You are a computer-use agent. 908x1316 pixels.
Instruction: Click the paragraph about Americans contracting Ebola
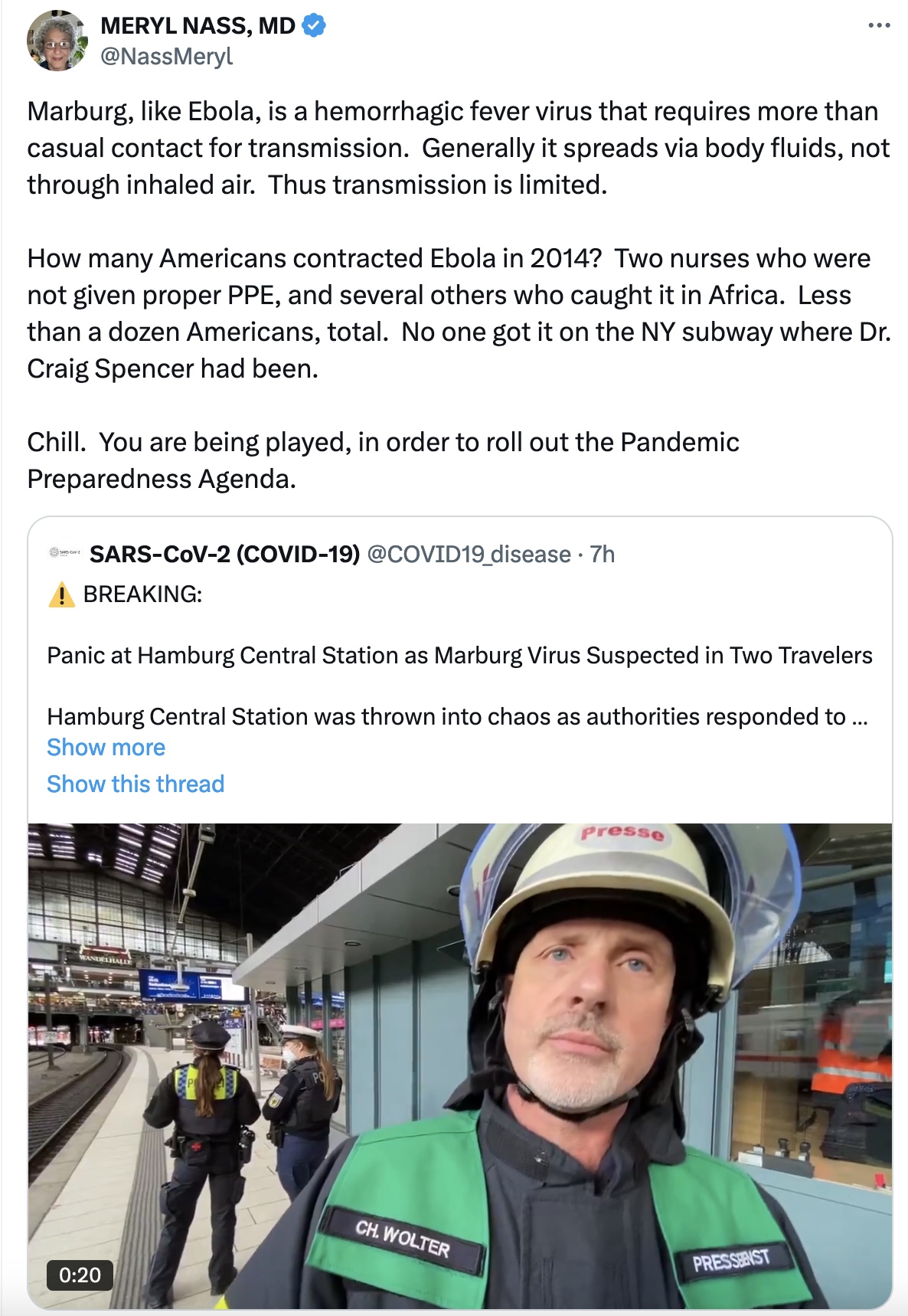(458, 313)
